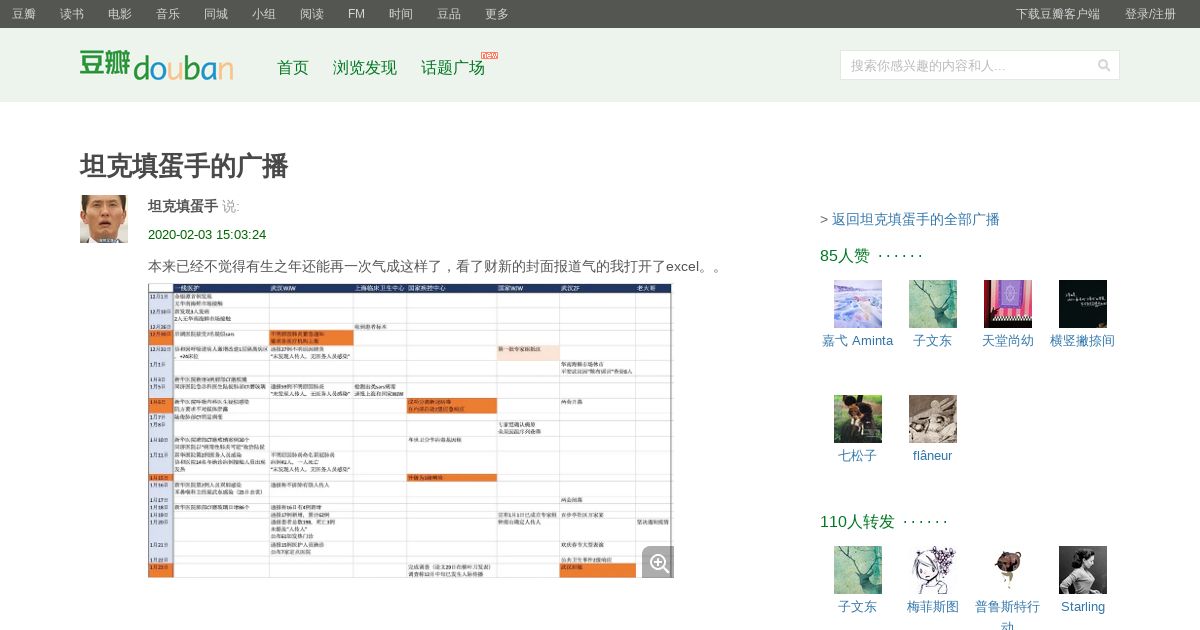Click the name 子文东 under reposts
1200x630 pixels.
coord(858,607)
